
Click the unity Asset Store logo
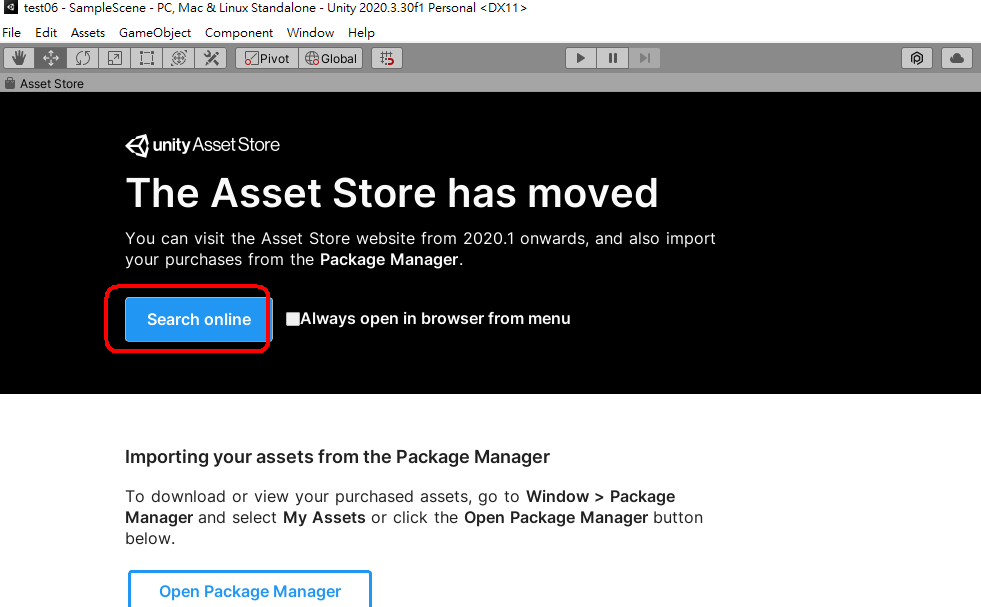[202, 145]
